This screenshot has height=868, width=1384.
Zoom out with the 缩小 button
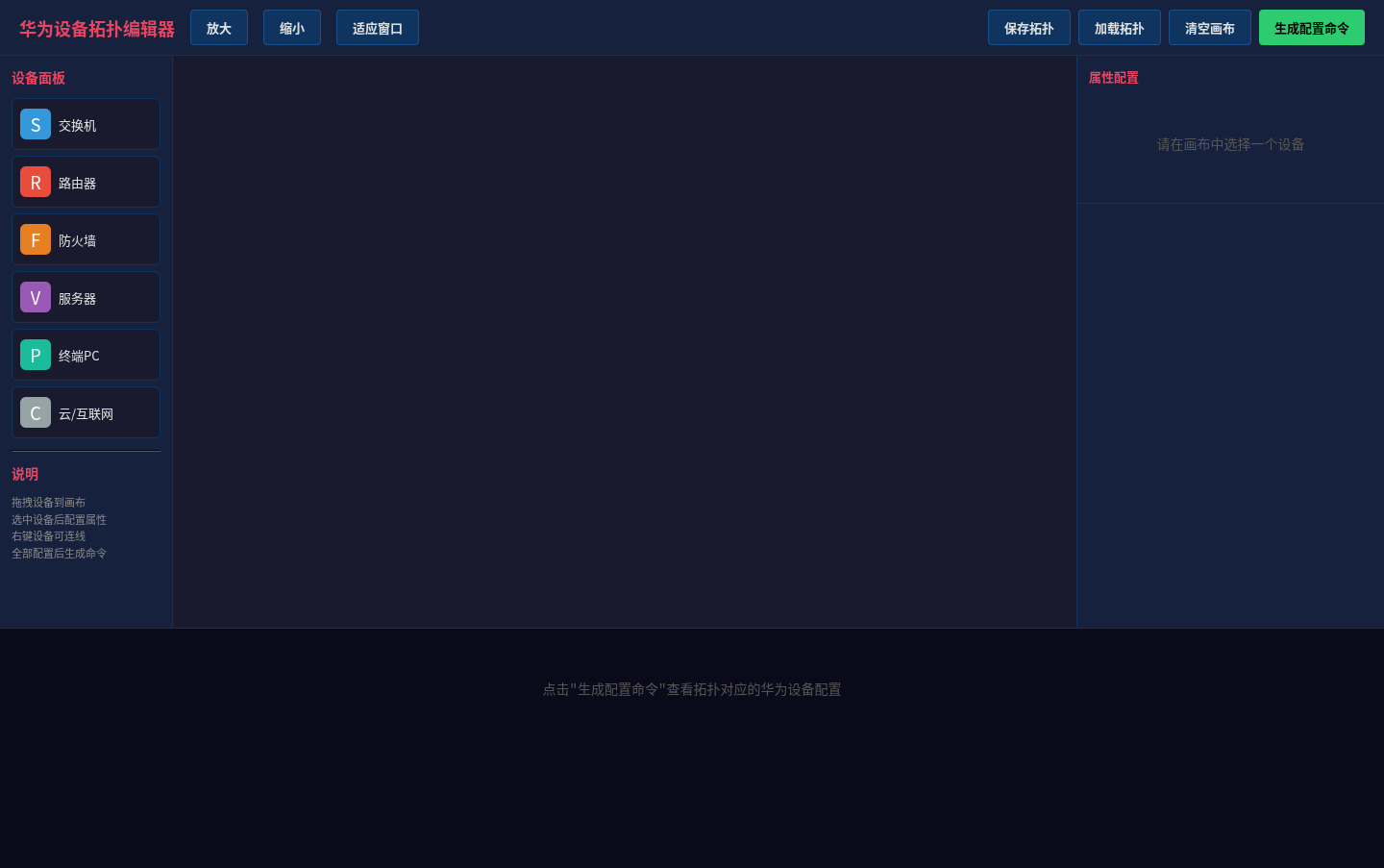(x=292, y=28)
